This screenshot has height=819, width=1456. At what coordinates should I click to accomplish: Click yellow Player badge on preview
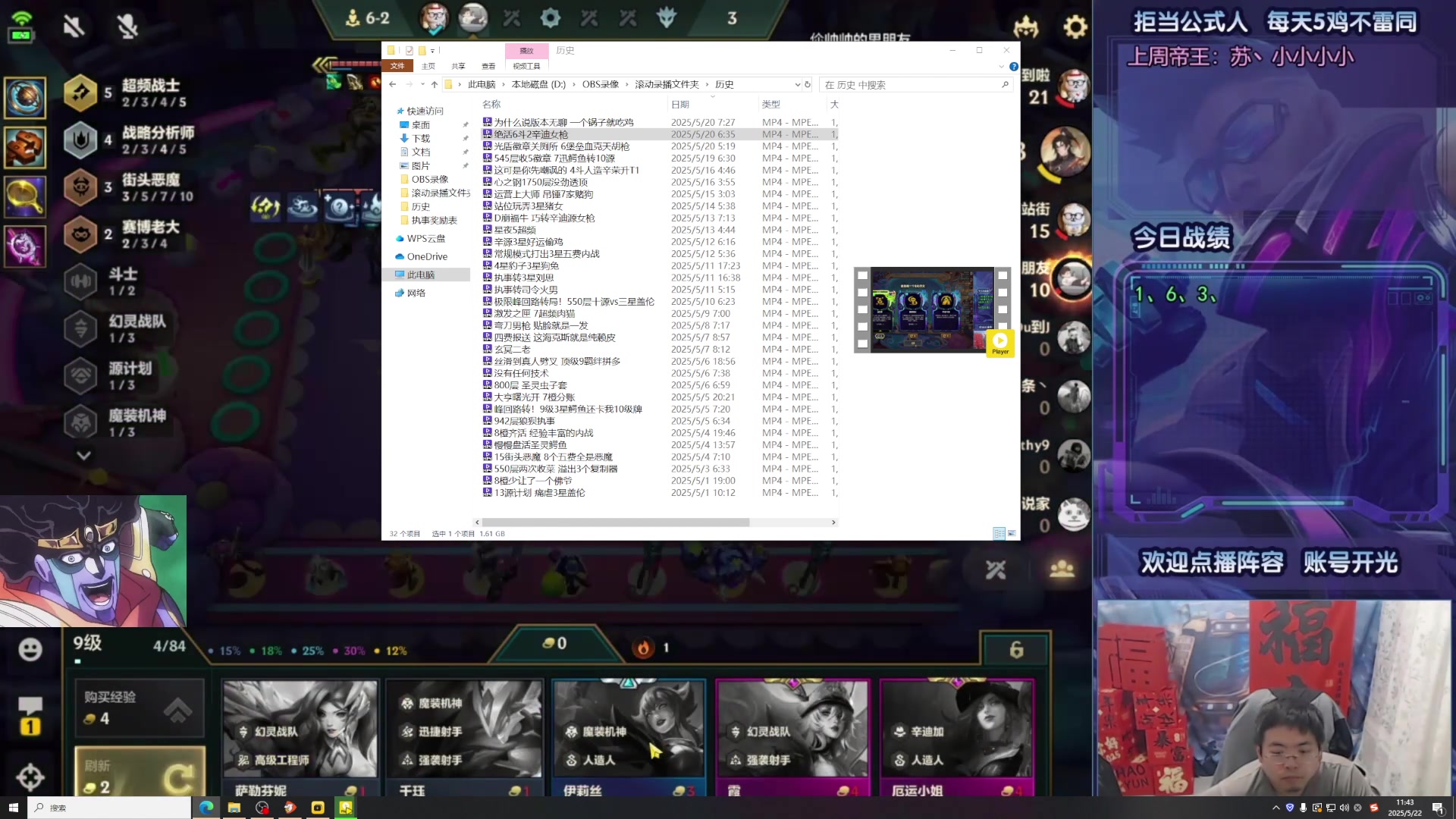click(x=1000, y=343)
